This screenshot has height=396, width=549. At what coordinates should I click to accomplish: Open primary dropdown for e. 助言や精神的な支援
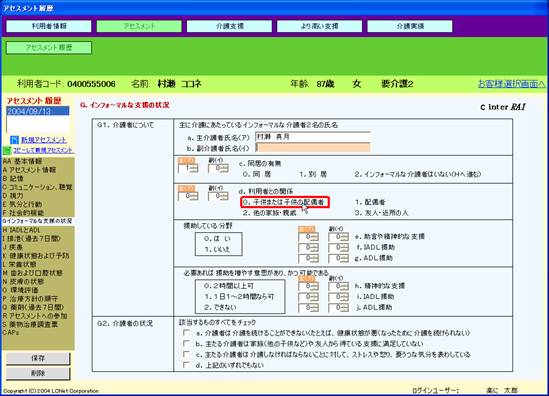[308, 237]
